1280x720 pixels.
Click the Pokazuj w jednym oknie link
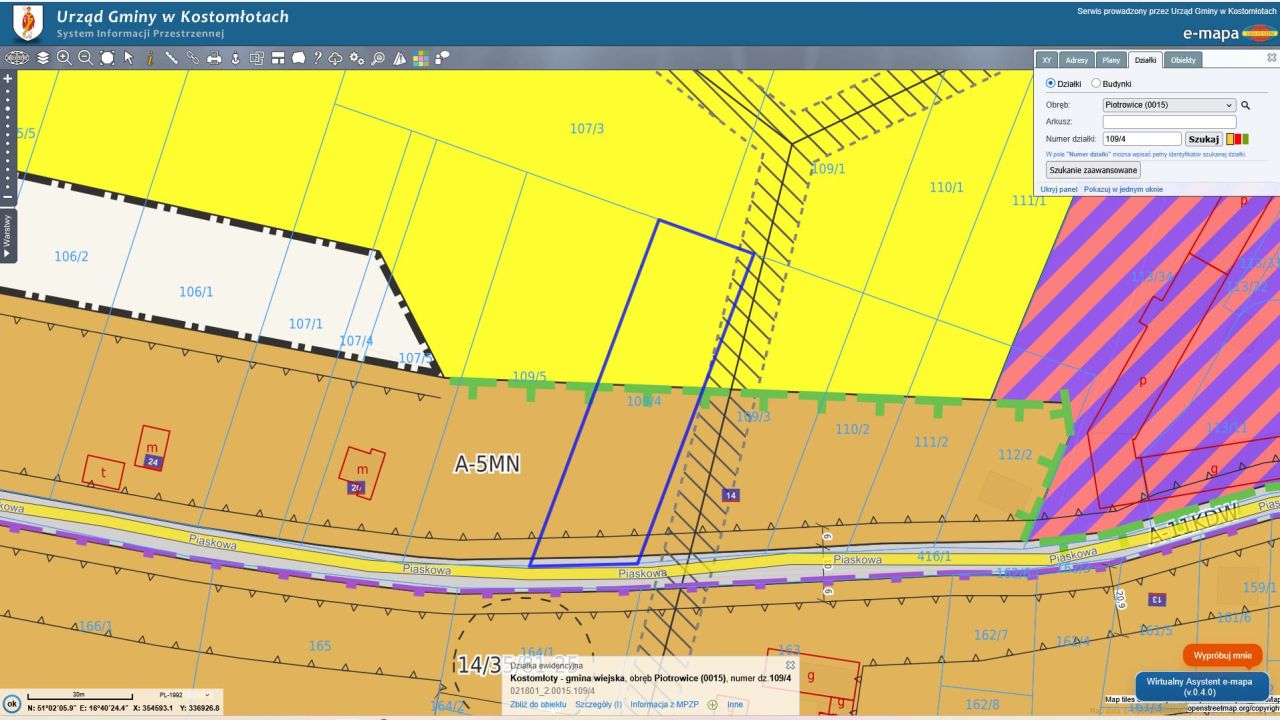[x=1123, y=189]
